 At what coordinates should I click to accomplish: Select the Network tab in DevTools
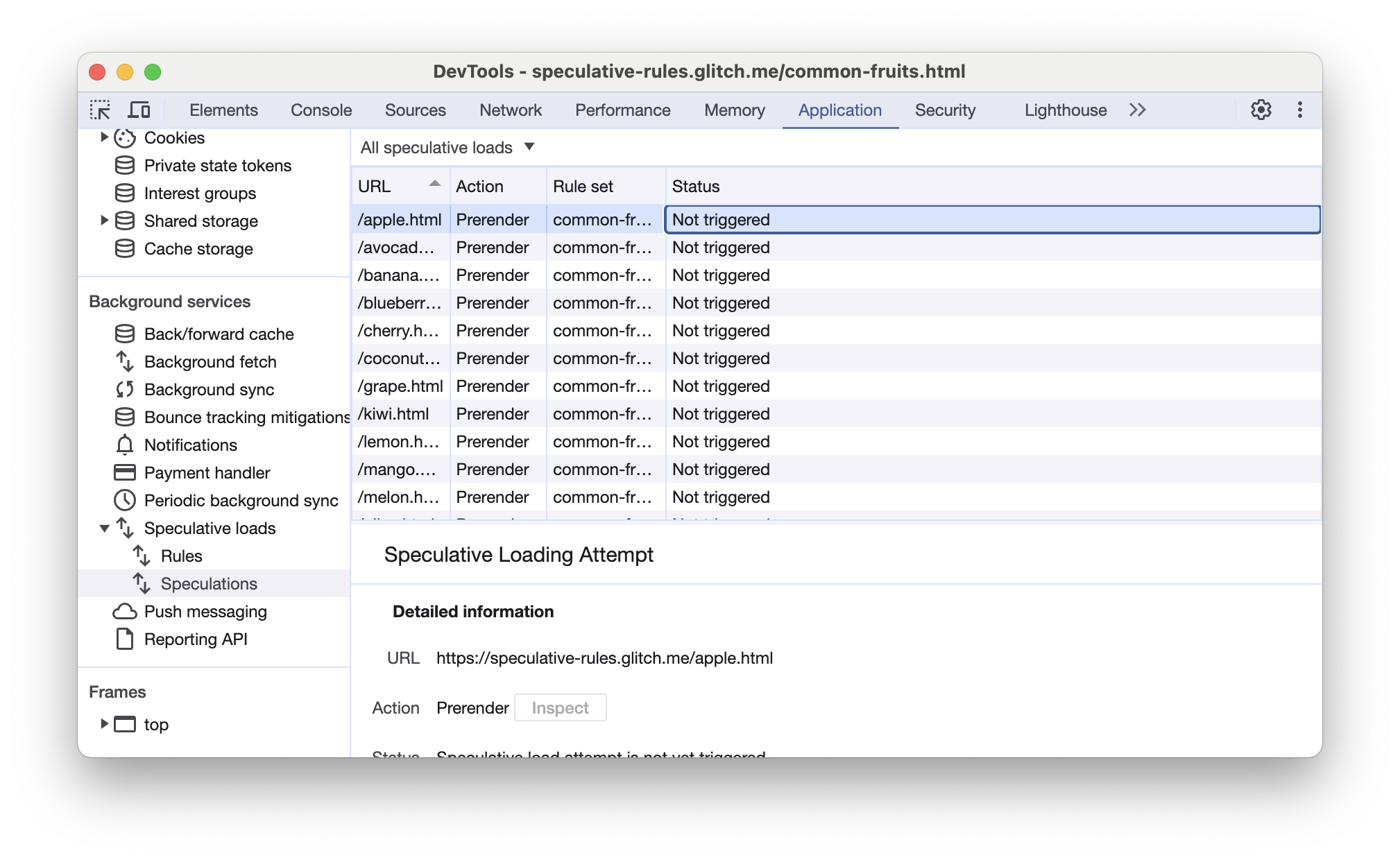(x=511, y=110)
